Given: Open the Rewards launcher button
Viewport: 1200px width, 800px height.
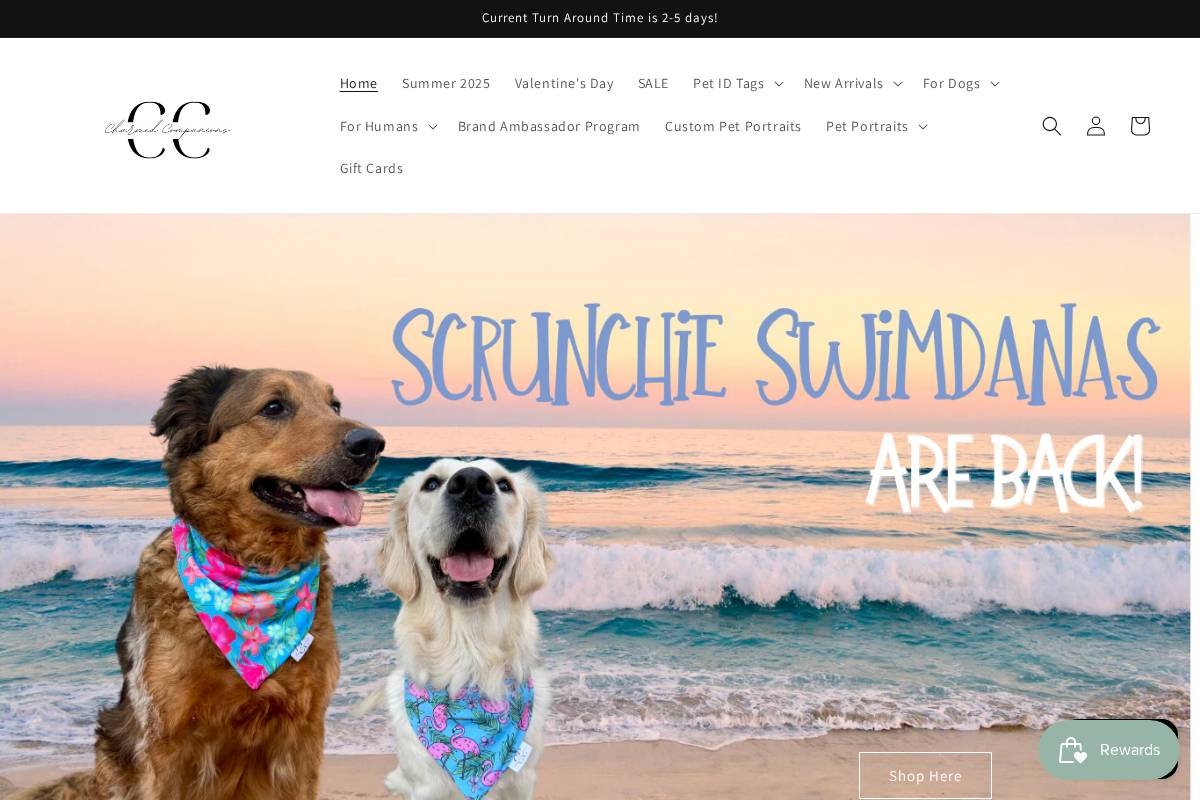Looking at the screenshot, I should 1109,750.
